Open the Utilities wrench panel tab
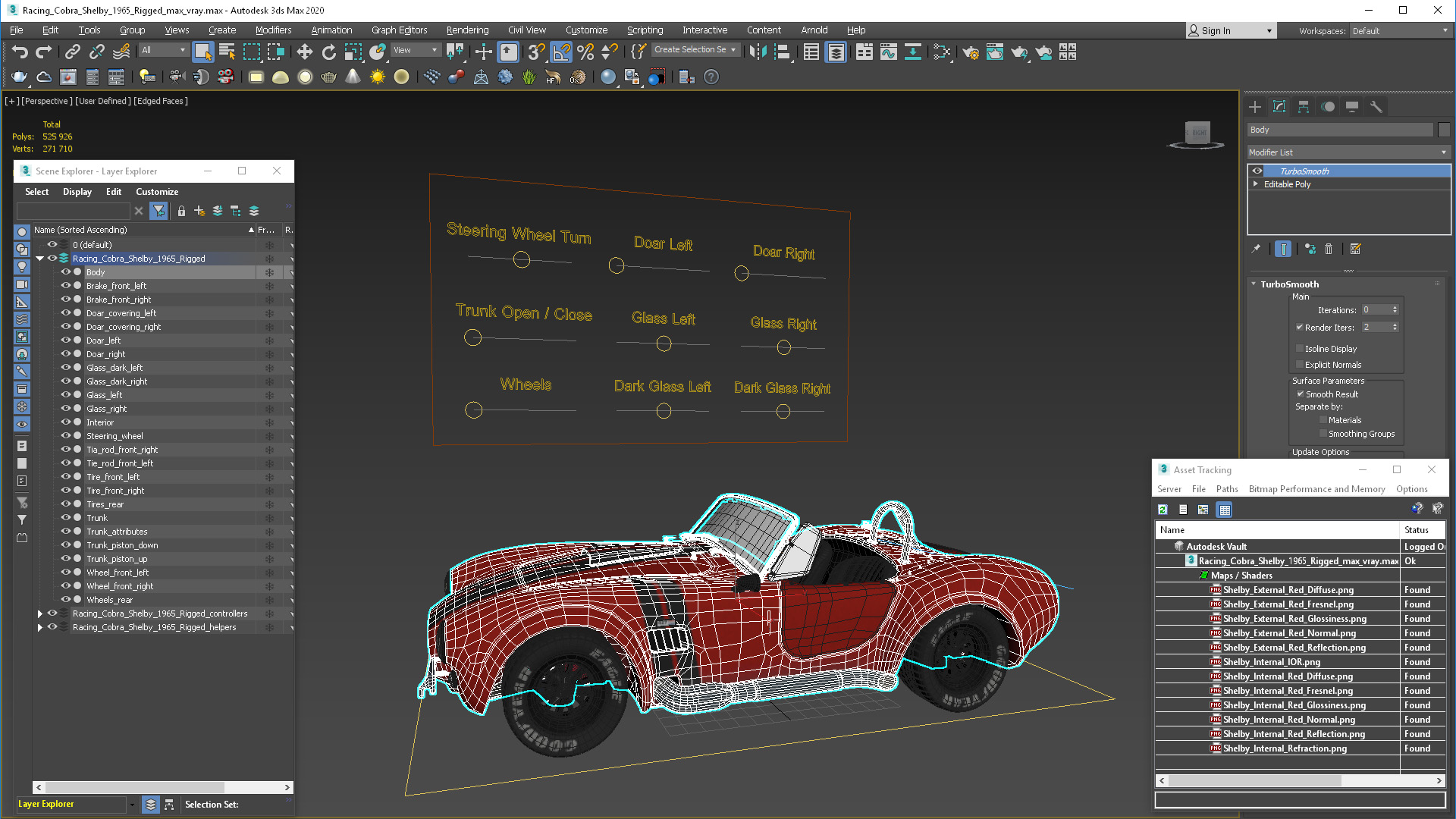This screenshot has height=819, width=1456. tap(1376, 107)
